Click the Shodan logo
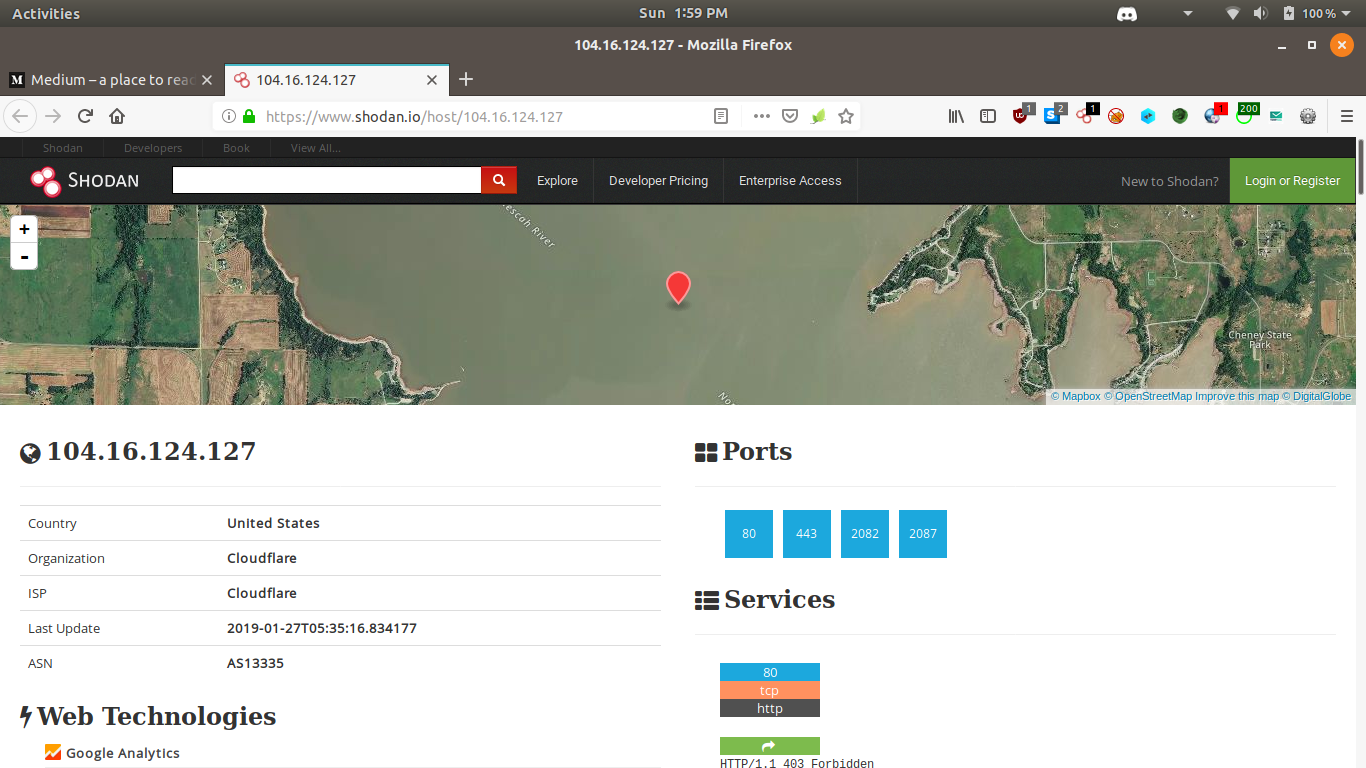This screenshot has height=768, width=1366. coord(84,181)
